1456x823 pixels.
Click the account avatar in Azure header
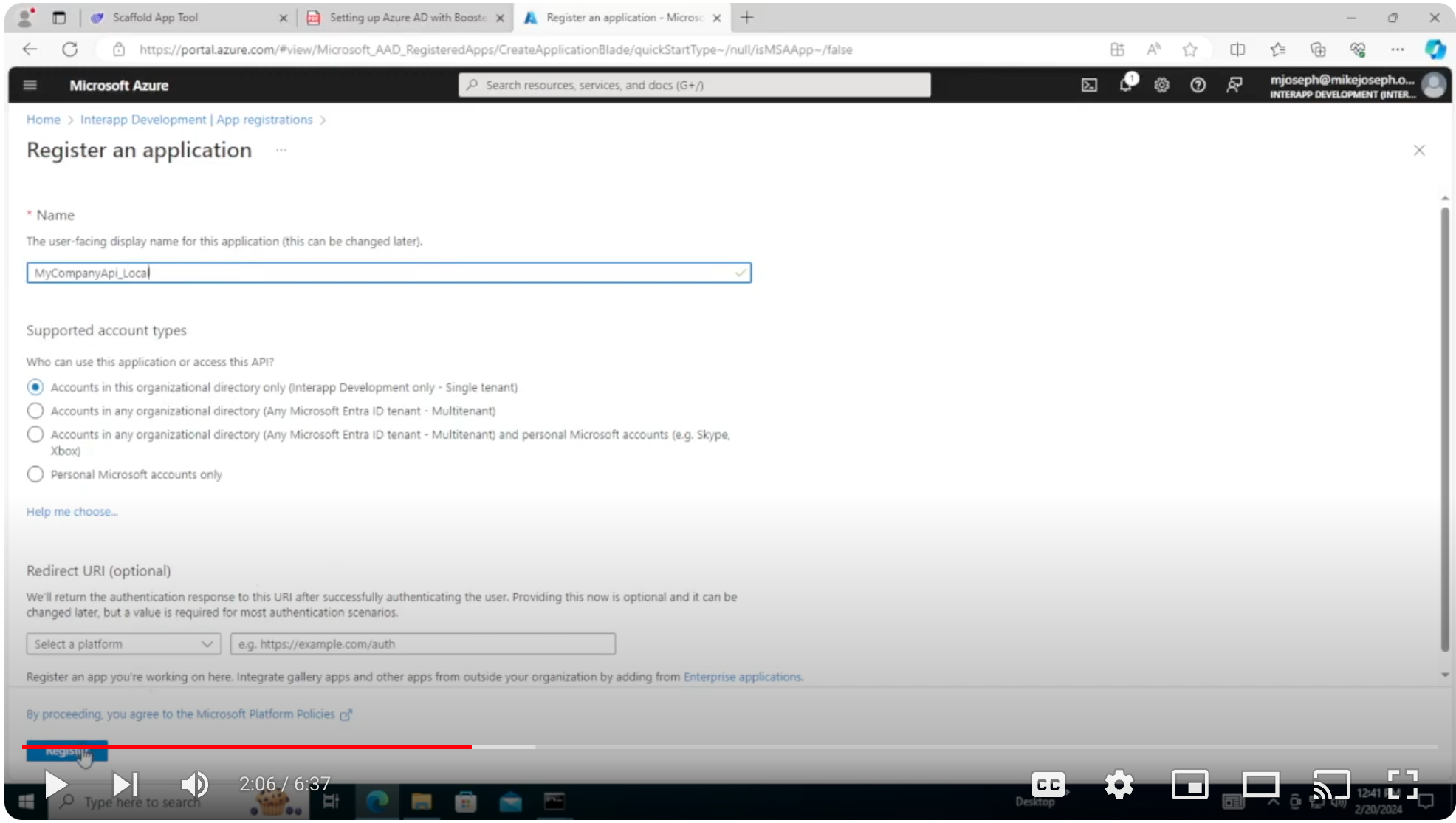[1434, 85]
